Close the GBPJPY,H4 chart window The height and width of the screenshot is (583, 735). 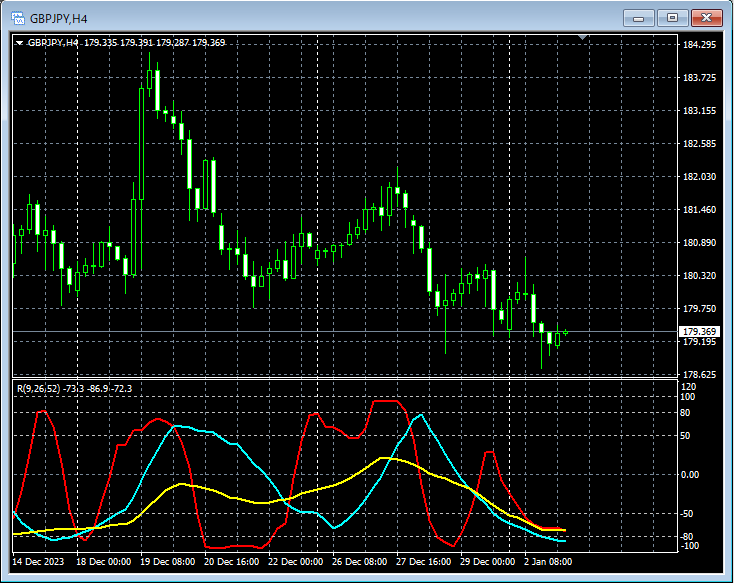706,18
